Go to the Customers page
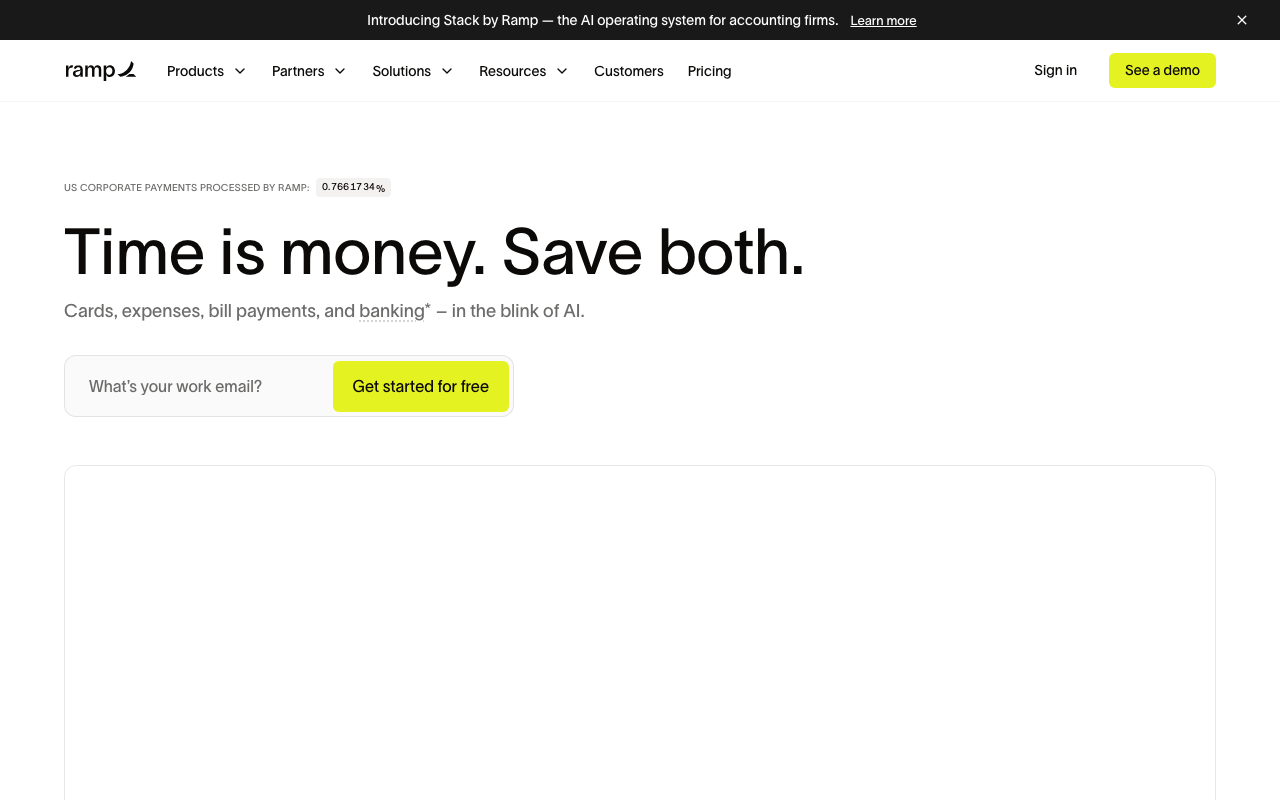Screen dimensions: 1280x800 click(x=629, y=71)
